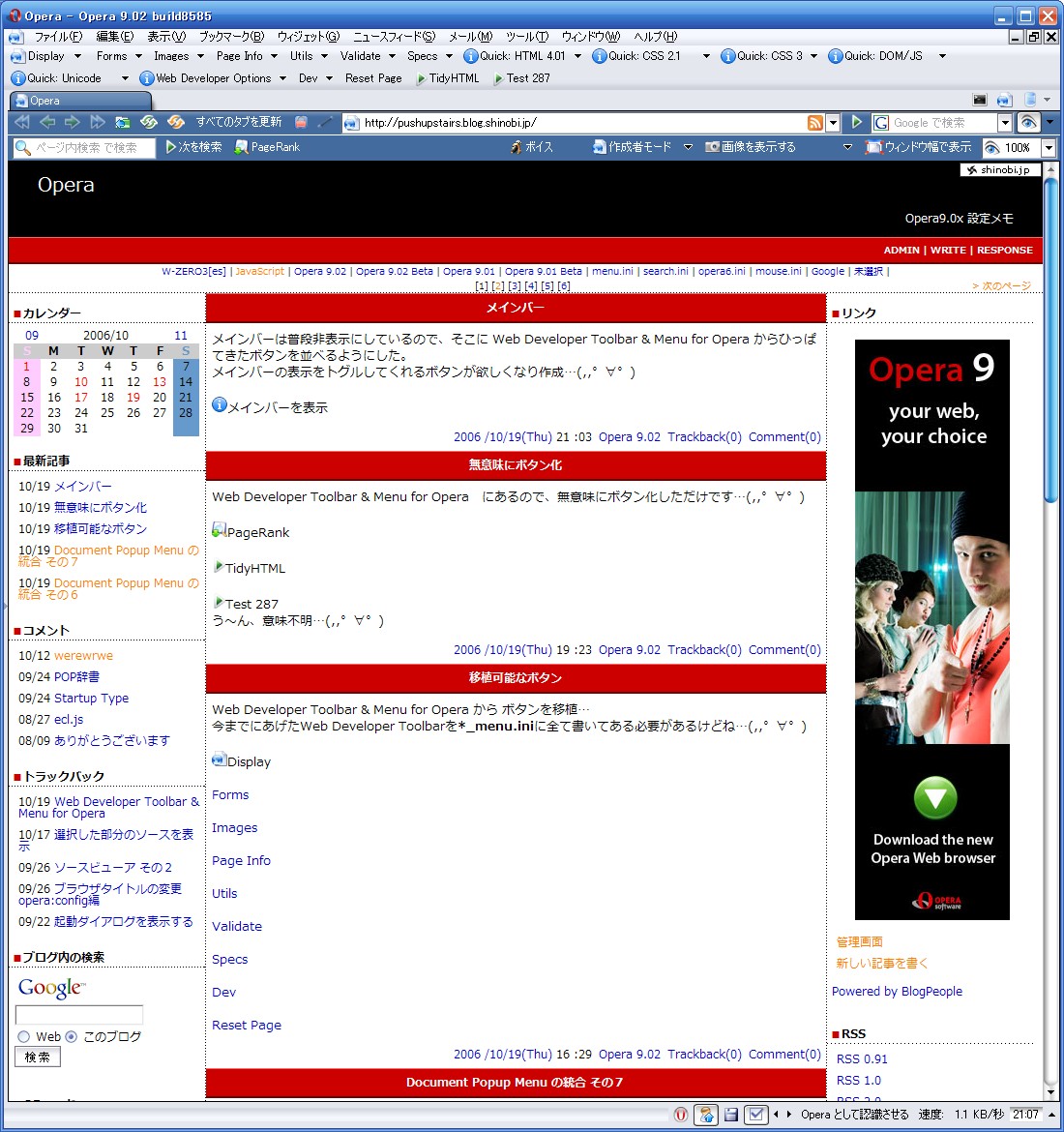This screenshot has height=1132, width=1064.
Task: Expand the Forms toolbar dropdown
Action: point(138,55)
